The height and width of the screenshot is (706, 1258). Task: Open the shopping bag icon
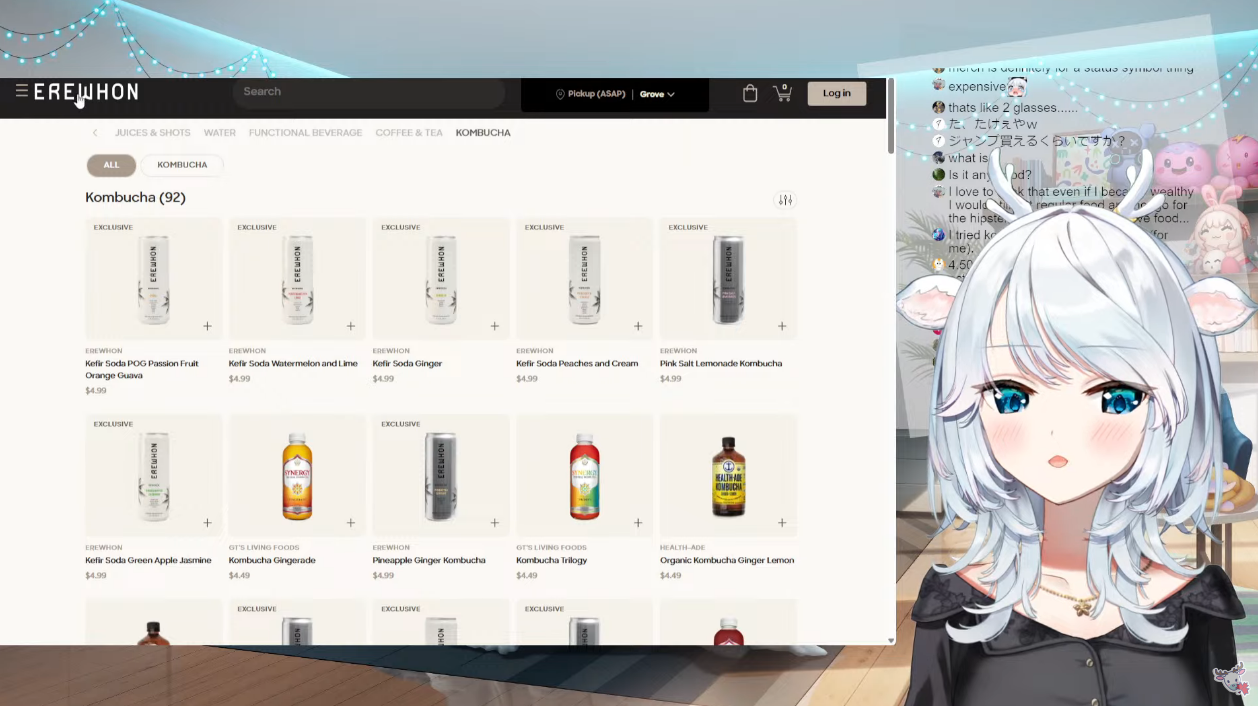[750, 93]
